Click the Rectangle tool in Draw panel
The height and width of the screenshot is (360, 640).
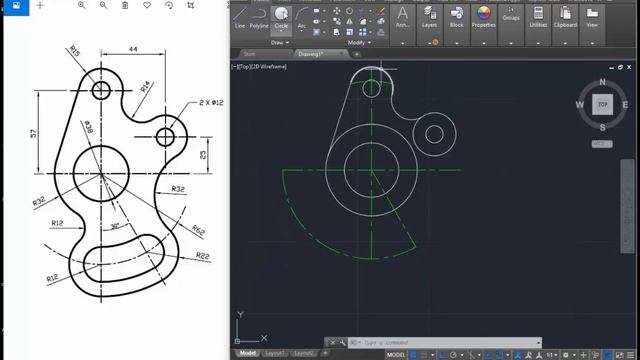click(317, 11)
